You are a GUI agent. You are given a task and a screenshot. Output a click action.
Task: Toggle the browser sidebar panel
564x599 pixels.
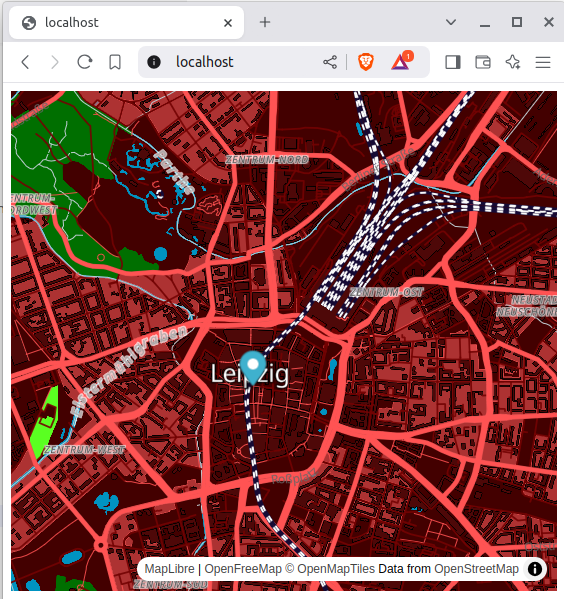pos(453,62)
